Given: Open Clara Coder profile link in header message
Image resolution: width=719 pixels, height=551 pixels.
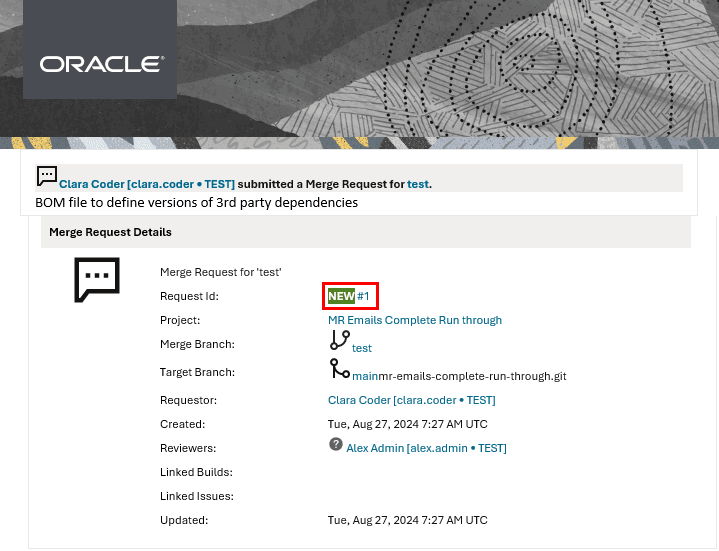Looking at the screenshot, I should tap(147, 184).
